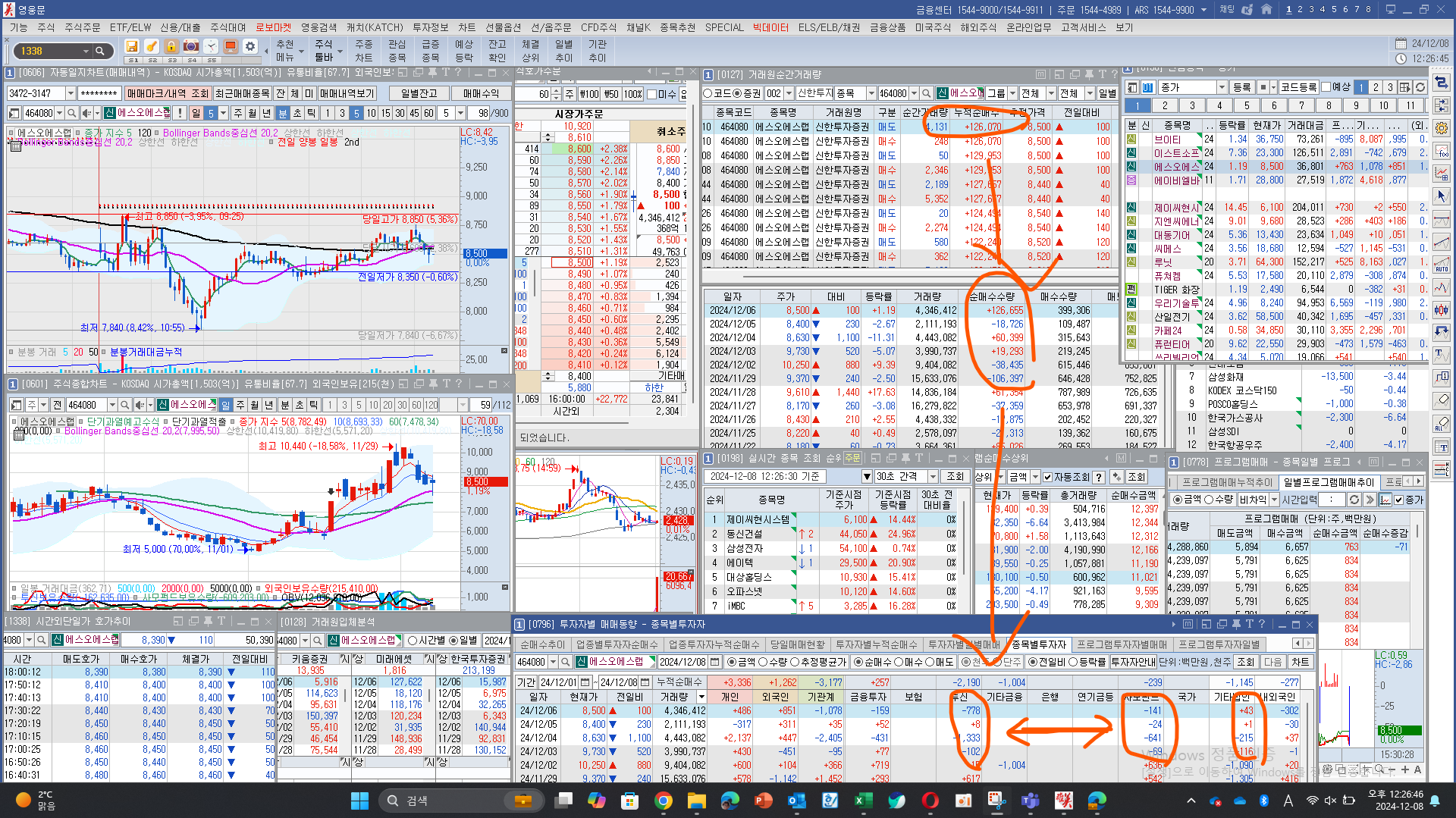1456x818 pixels.
Task: Open 금액 dropdown in ranking panel
Action: 1035,477
